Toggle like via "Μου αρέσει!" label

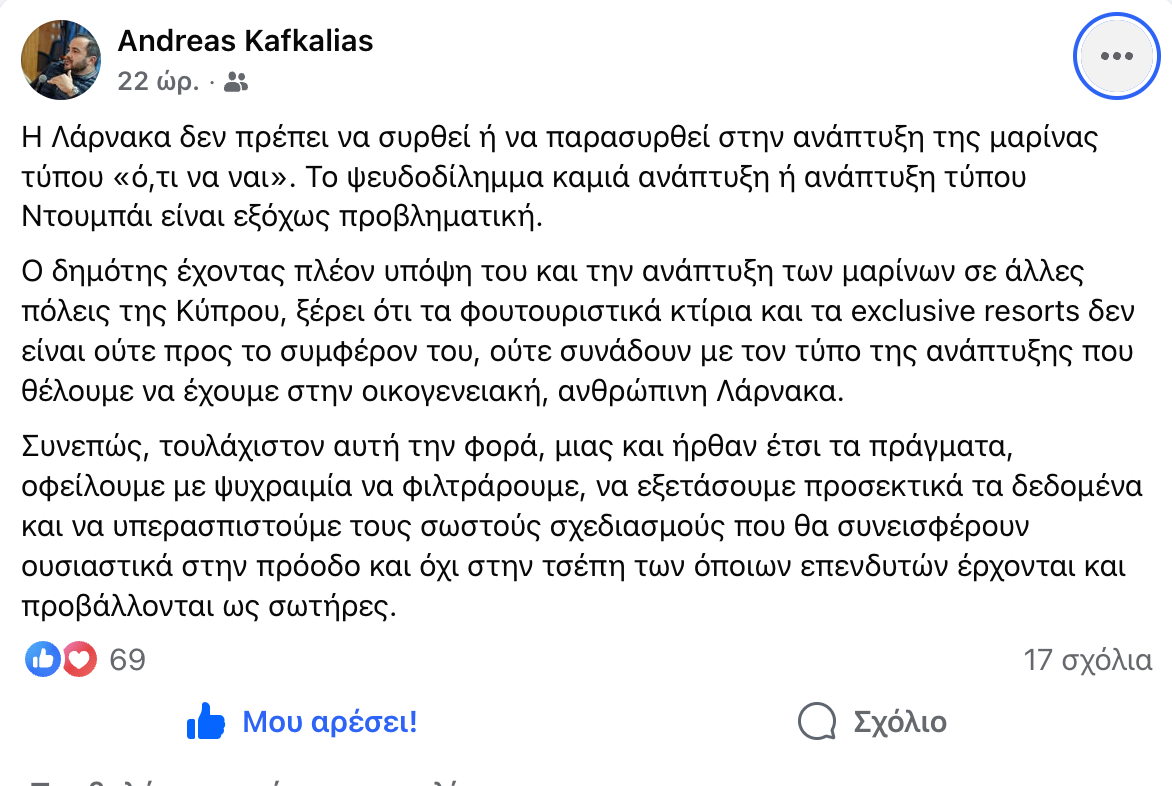tap(330, 722)
